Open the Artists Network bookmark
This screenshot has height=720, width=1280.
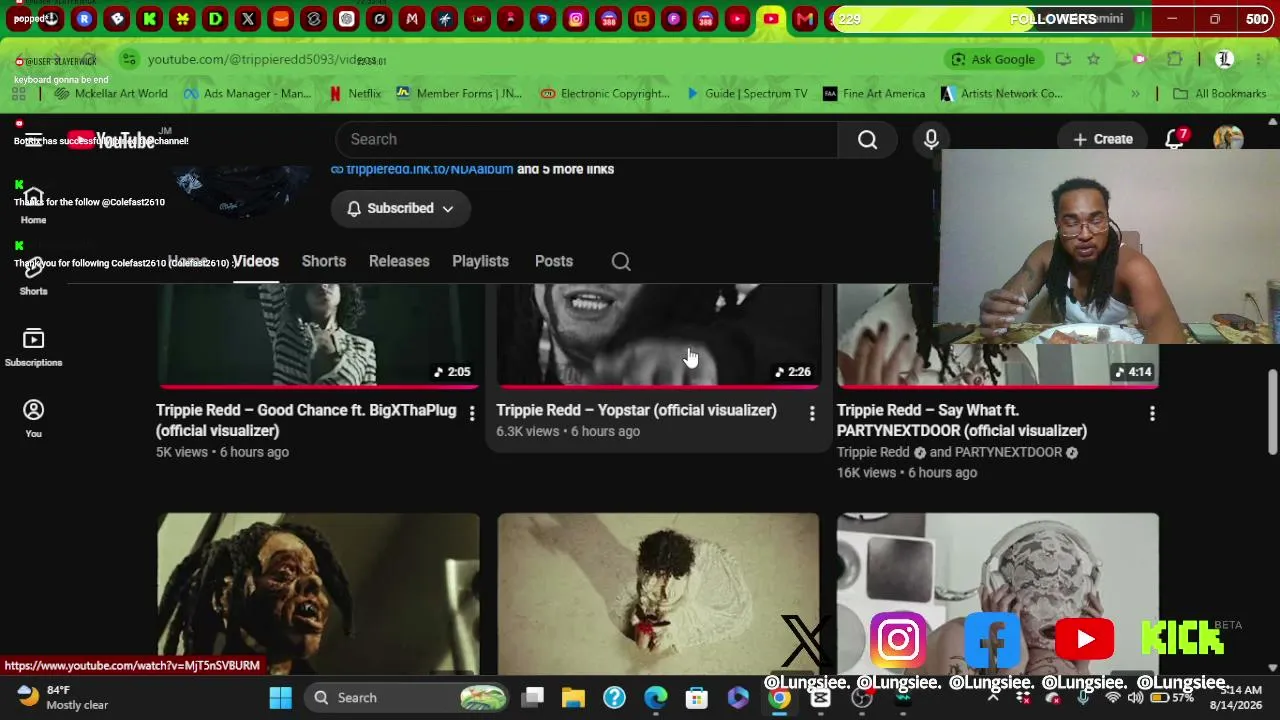coord(1001,94)
